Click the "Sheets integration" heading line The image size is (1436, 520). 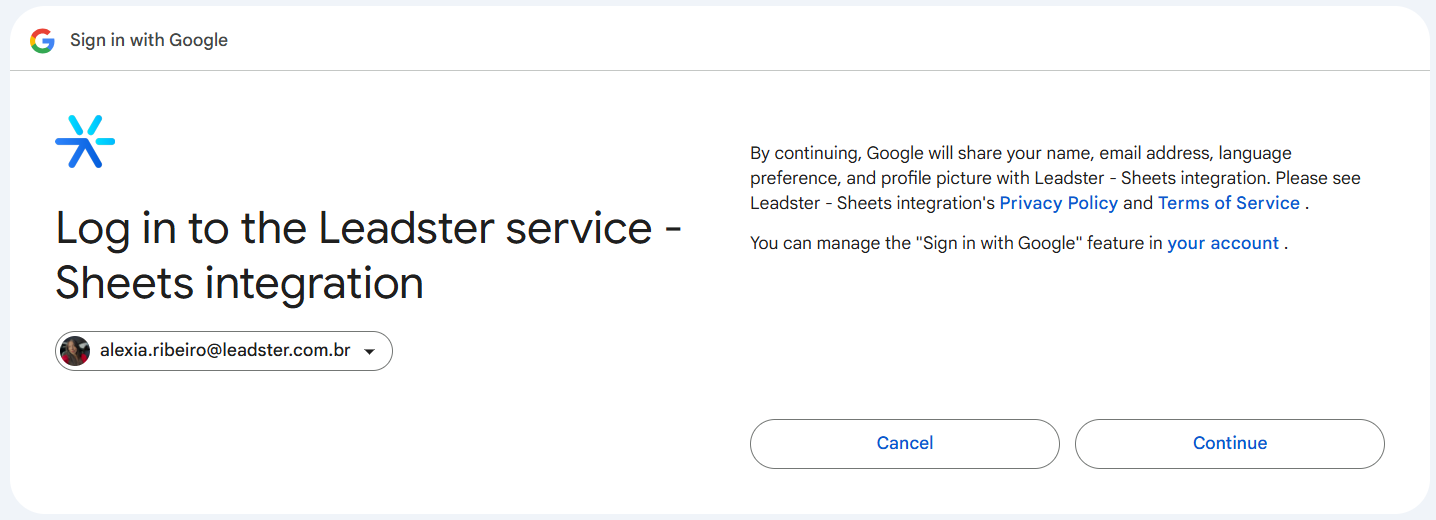239,284
